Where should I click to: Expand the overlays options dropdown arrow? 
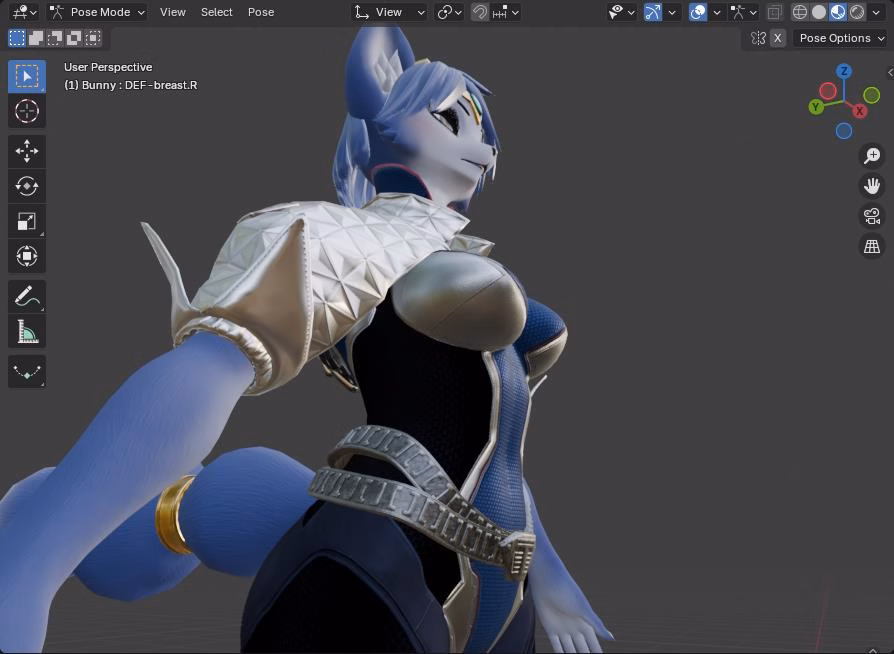pos(717,12)
